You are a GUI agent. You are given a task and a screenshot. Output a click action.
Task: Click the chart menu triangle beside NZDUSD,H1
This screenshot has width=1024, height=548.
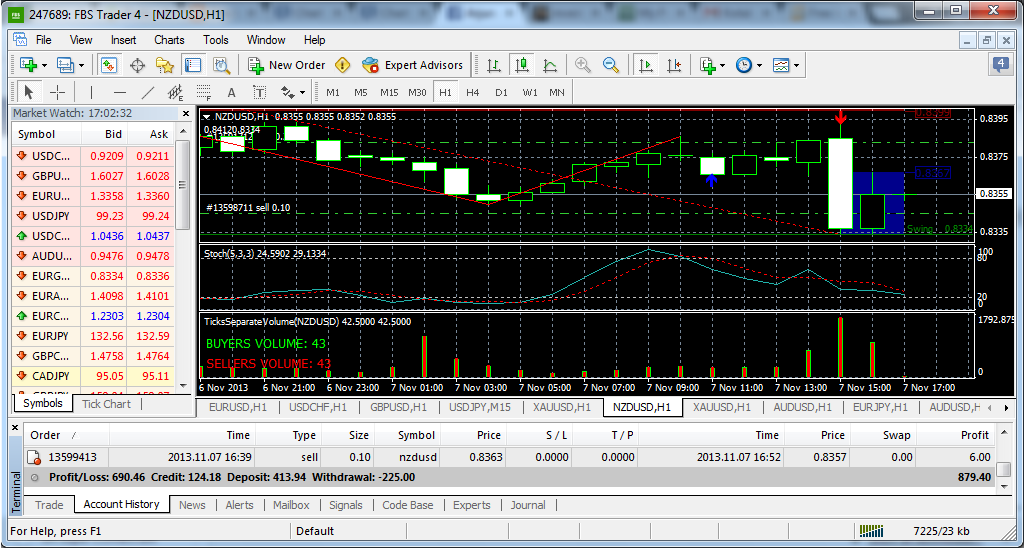[x=206, y=117]
